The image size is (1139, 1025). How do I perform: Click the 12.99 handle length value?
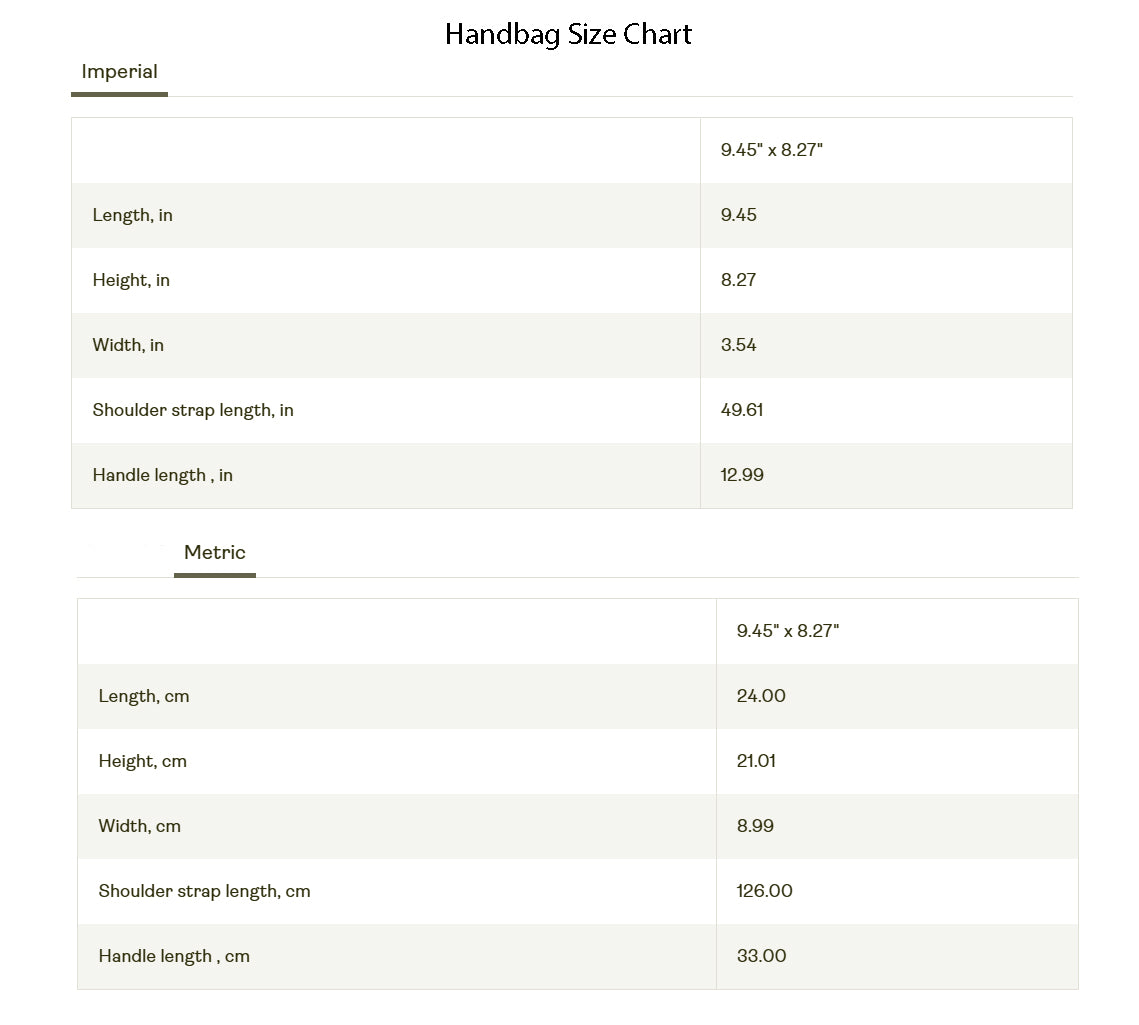tap(741, 475)
